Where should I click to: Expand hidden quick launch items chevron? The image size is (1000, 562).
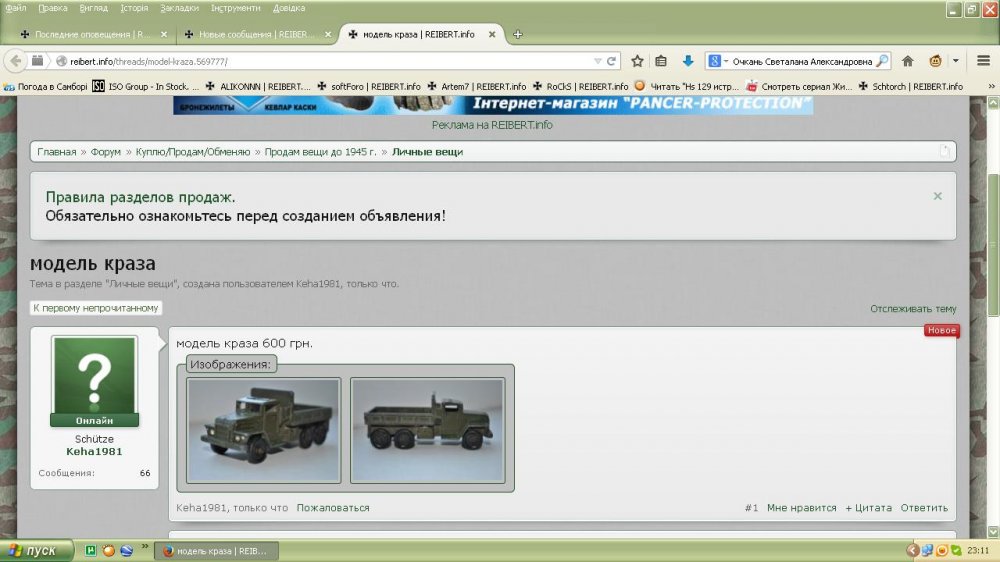(x=145, y=547)
